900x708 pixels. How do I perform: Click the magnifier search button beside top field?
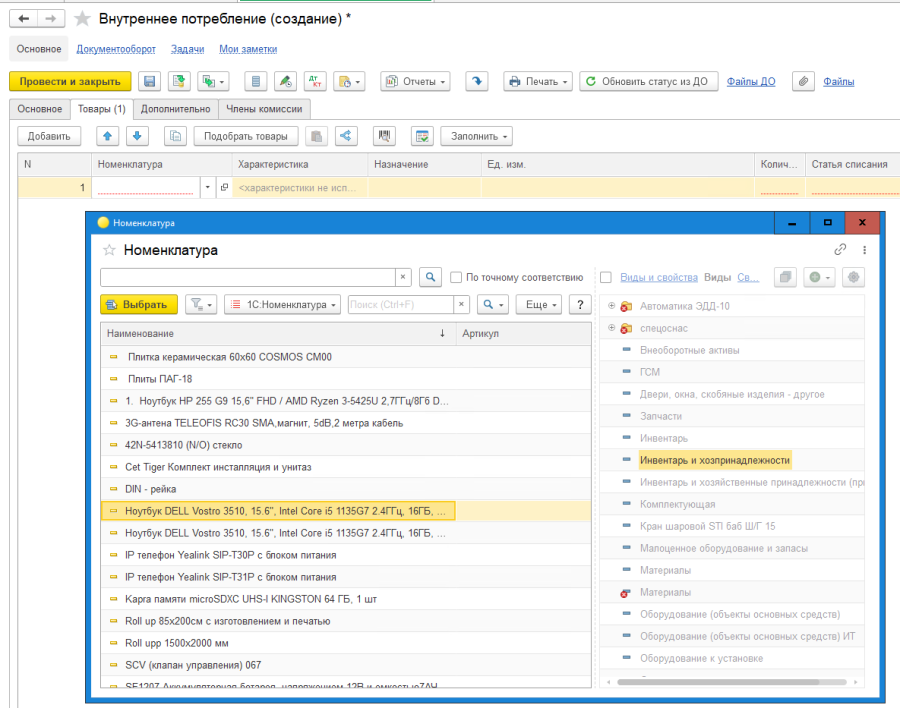coord(430,277)
